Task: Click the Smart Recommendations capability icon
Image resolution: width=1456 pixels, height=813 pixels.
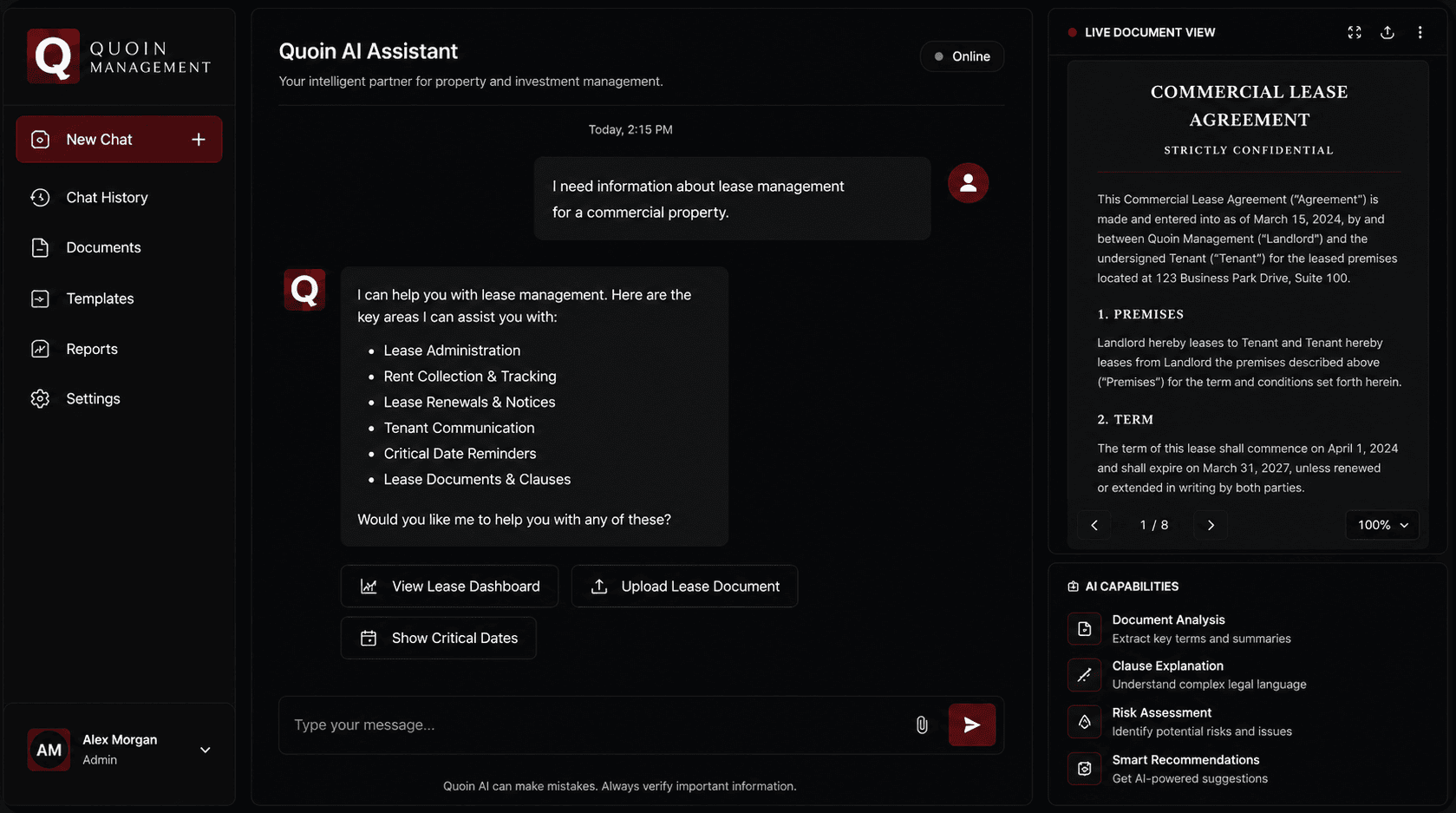Action: pyautogui.click(x=1084, y=769)
